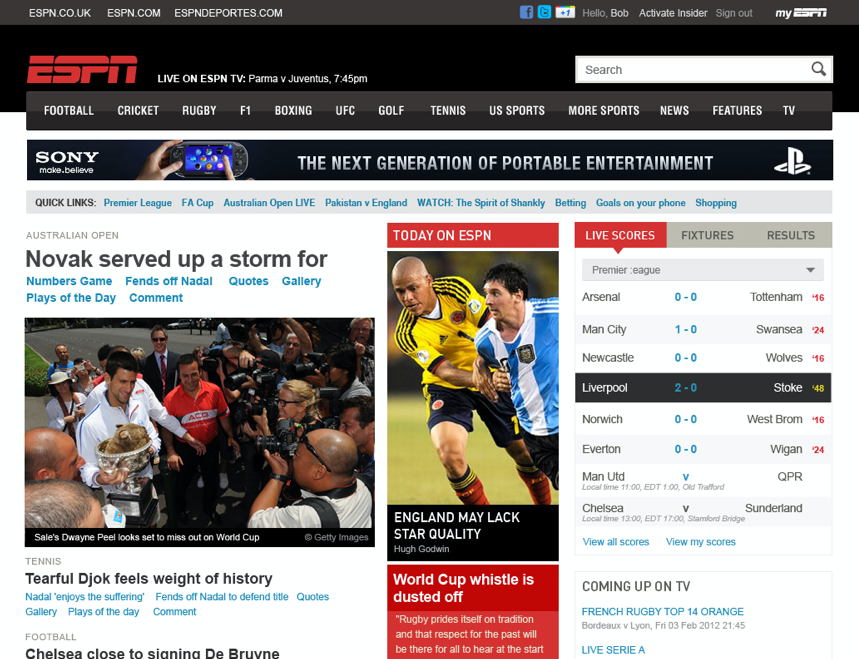This screenshot has width=859, height=659.
Task: Click the Facebook icon in top bar
Action: [526, 12]
